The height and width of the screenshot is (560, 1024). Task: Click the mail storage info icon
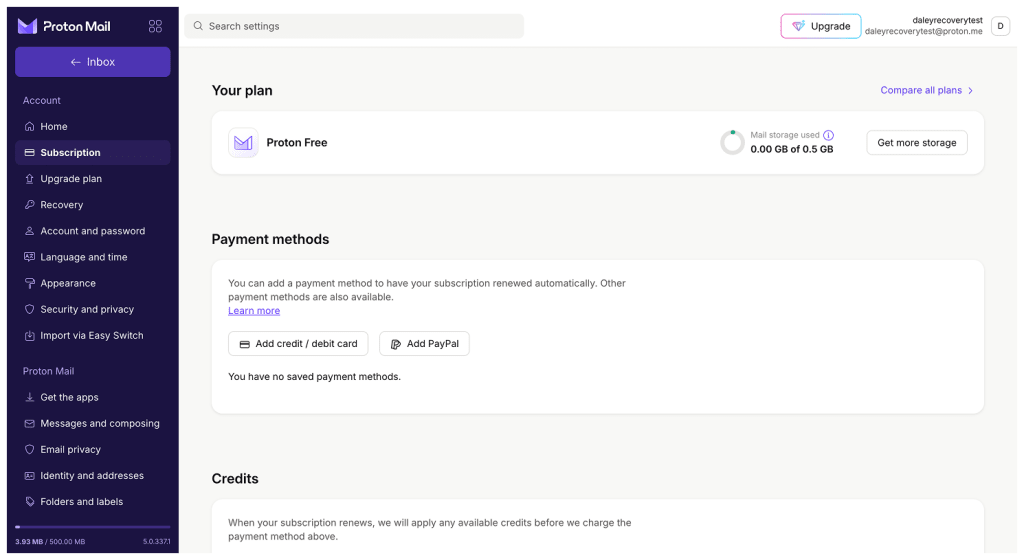(828, 135)
